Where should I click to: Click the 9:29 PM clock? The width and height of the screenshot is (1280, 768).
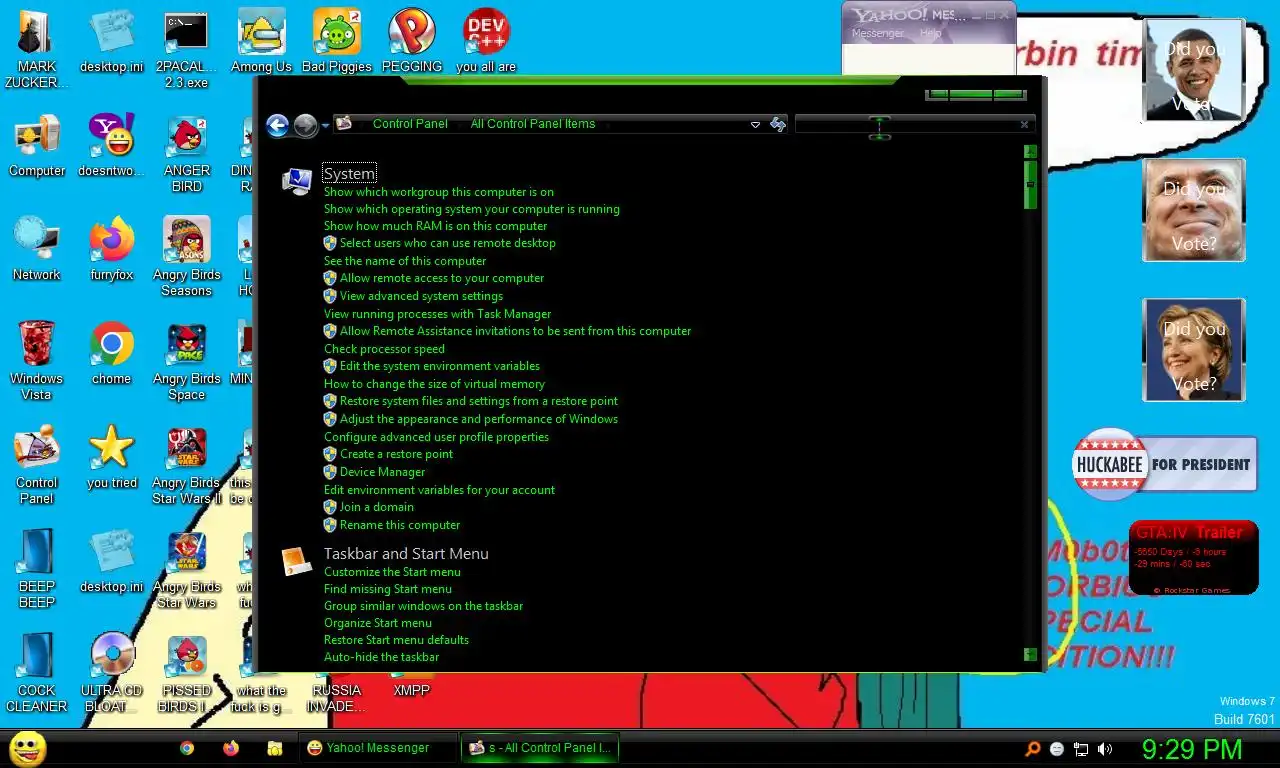pos(1192,749)
